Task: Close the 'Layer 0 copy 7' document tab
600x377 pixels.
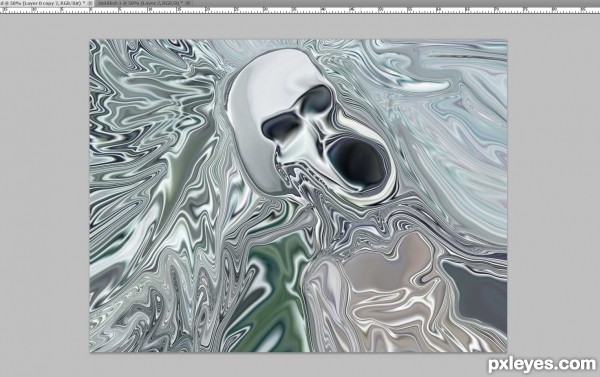Action: (x=90, y=3)
